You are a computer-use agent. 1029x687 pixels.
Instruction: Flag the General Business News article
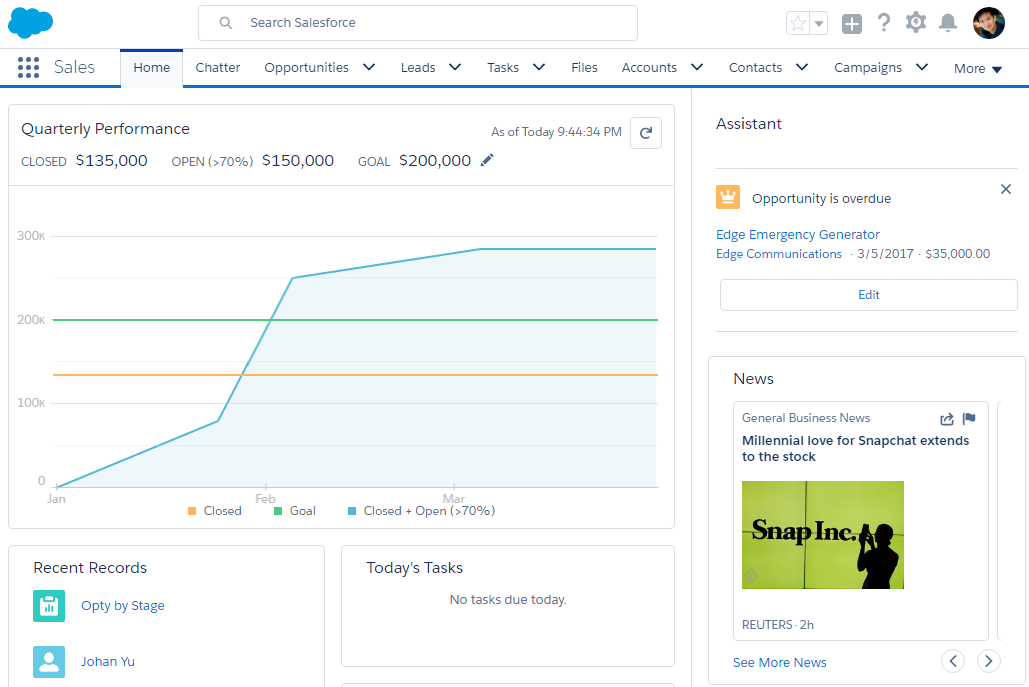pos(969,419)
